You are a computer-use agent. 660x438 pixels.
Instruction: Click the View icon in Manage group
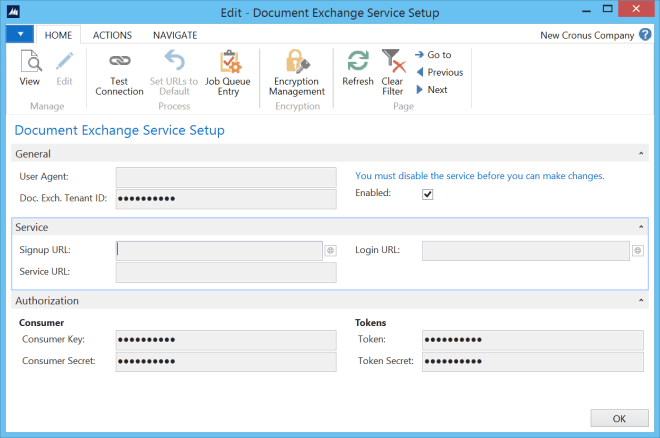[x=31, y=61]
